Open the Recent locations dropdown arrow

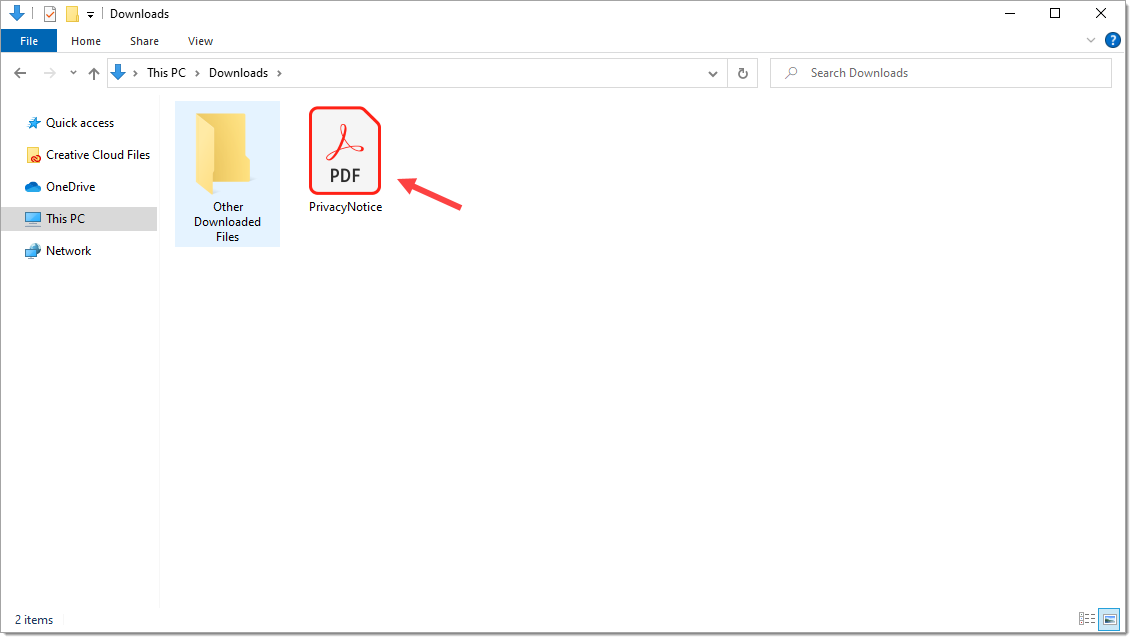coord(73,73)
